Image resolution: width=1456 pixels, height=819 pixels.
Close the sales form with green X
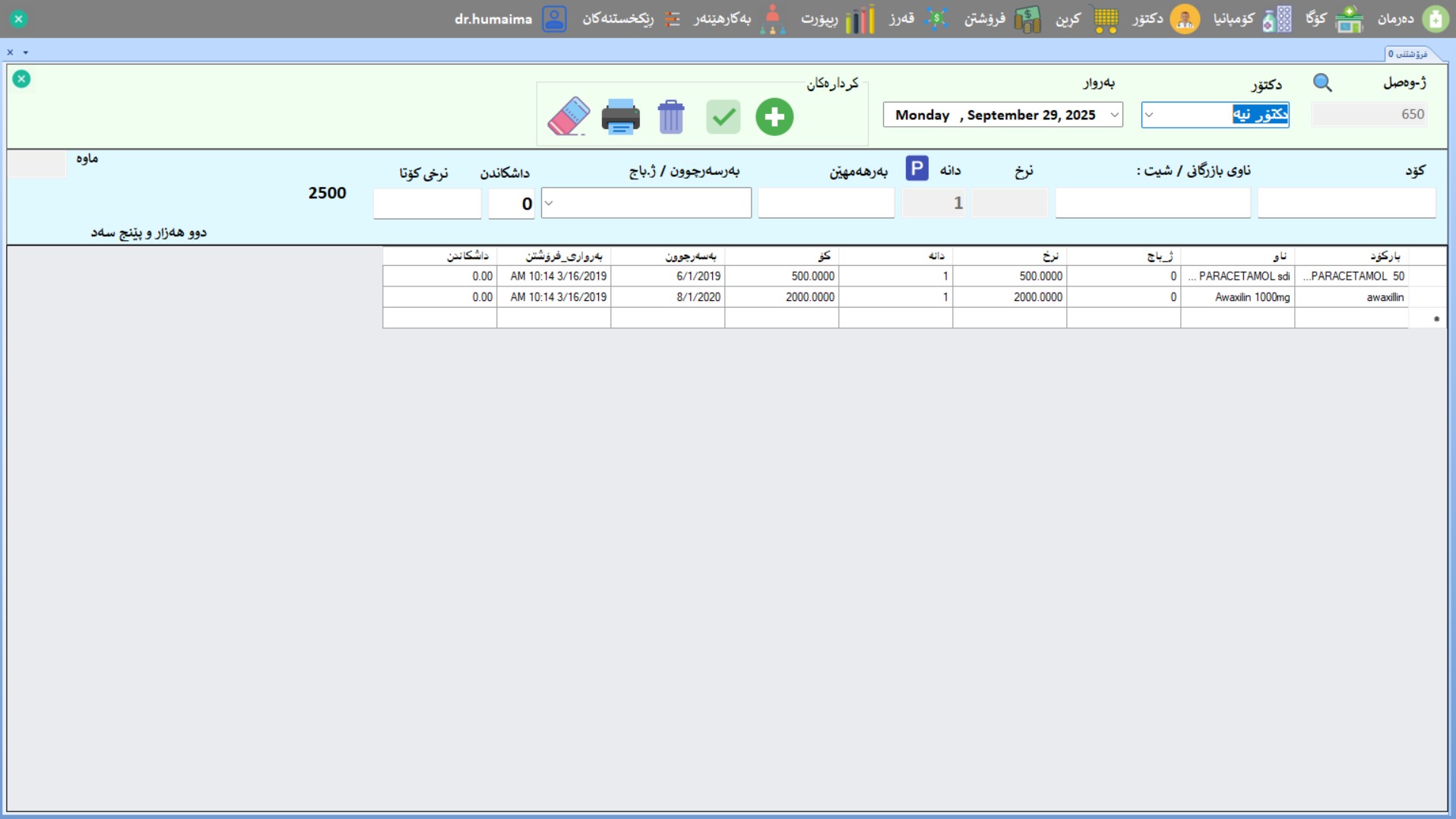point(21,79)
